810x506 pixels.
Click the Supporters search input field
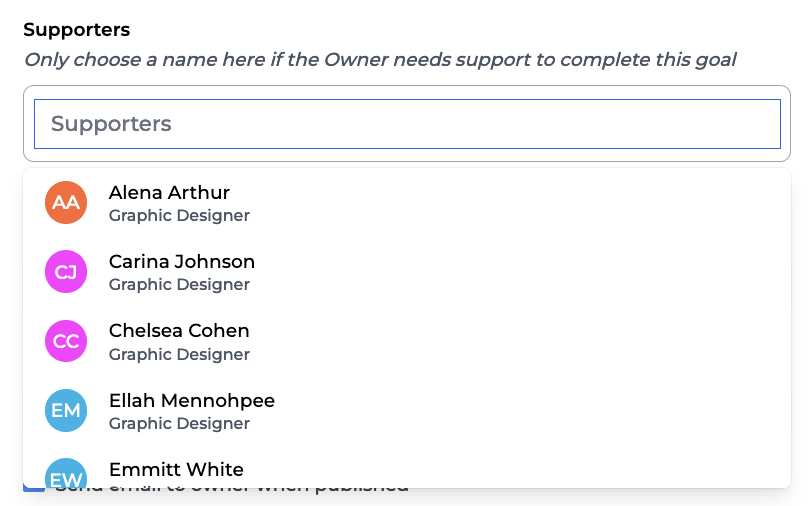pos(406,124)
